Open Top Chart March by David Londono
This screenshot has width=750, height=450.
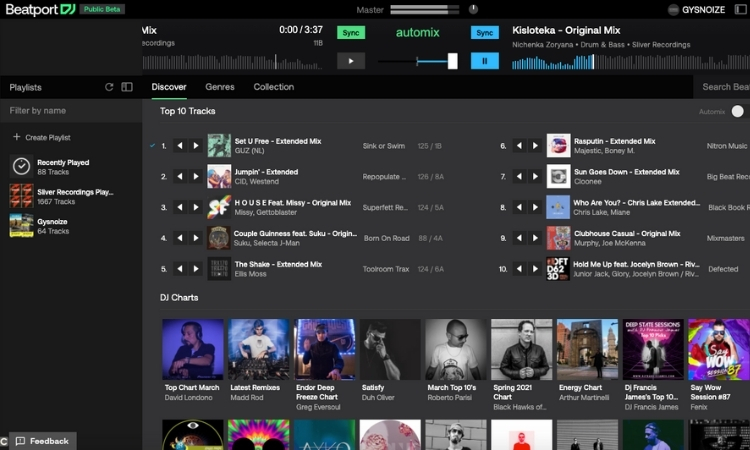193,349
